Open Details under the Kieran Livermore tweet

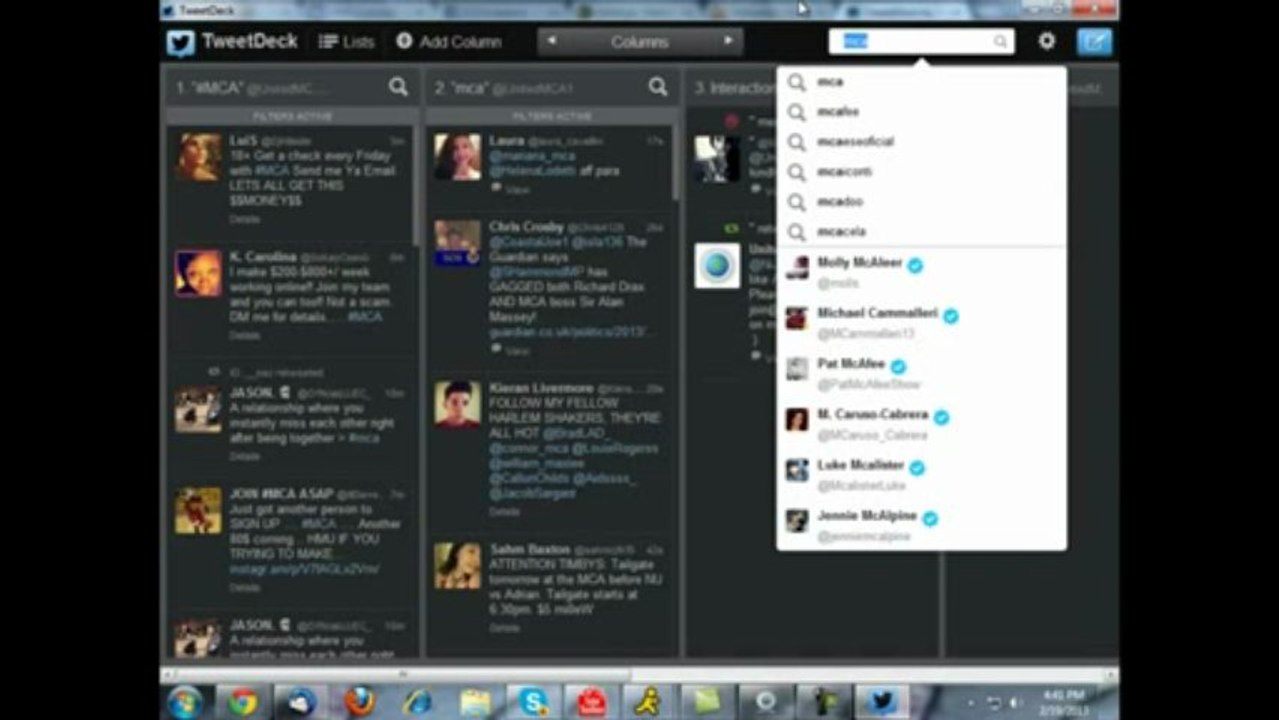click(x=505, y=511)
